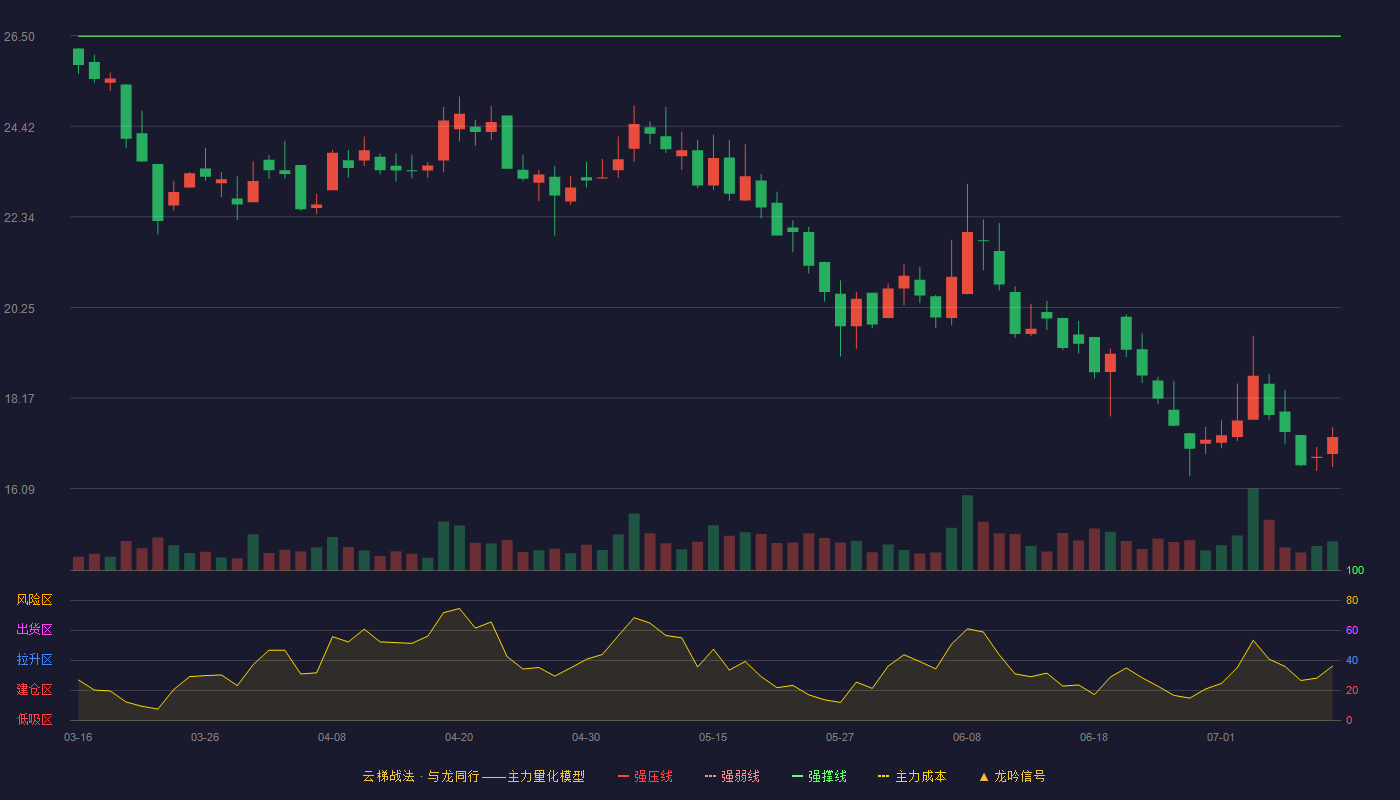This screenshot has width=1400, height=800.
Task: Toggle the 主力成本 legend series
Action: tap(912, 776)
